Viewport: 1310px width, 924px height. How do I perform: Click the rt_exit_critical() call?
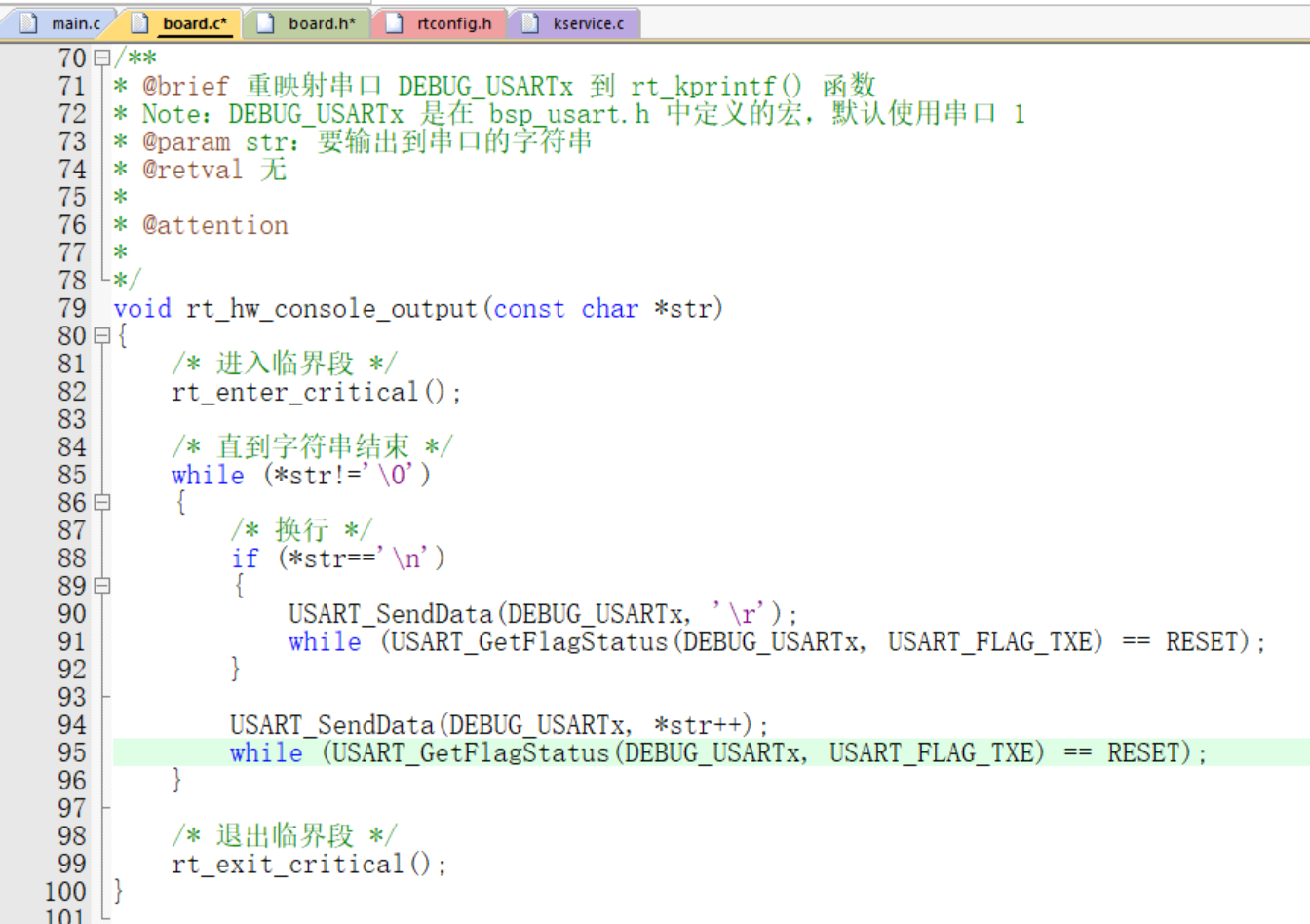pos(309,865)
